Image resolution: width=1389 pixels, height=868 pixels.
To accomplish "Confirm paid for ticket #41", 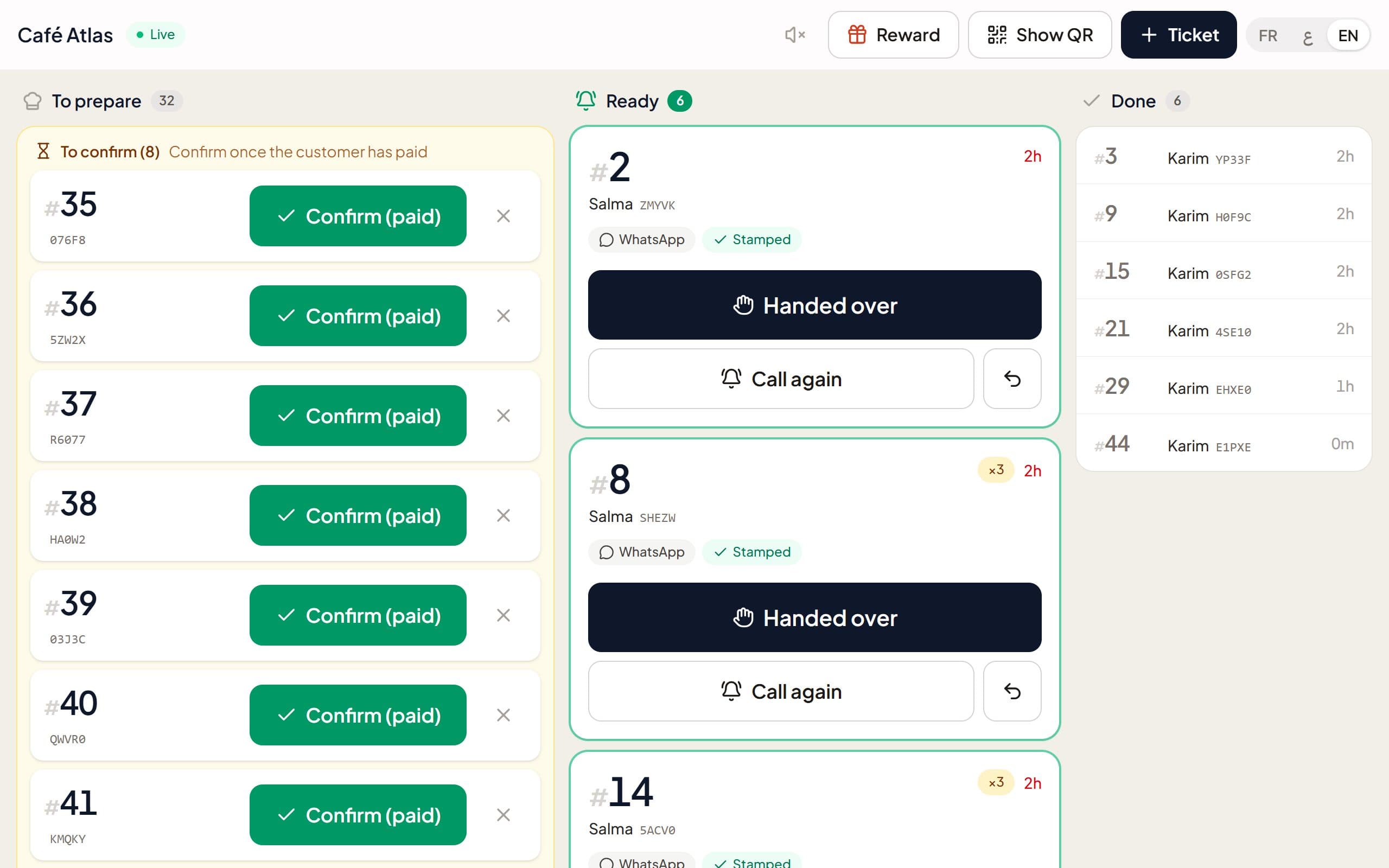I will [358, 815].
